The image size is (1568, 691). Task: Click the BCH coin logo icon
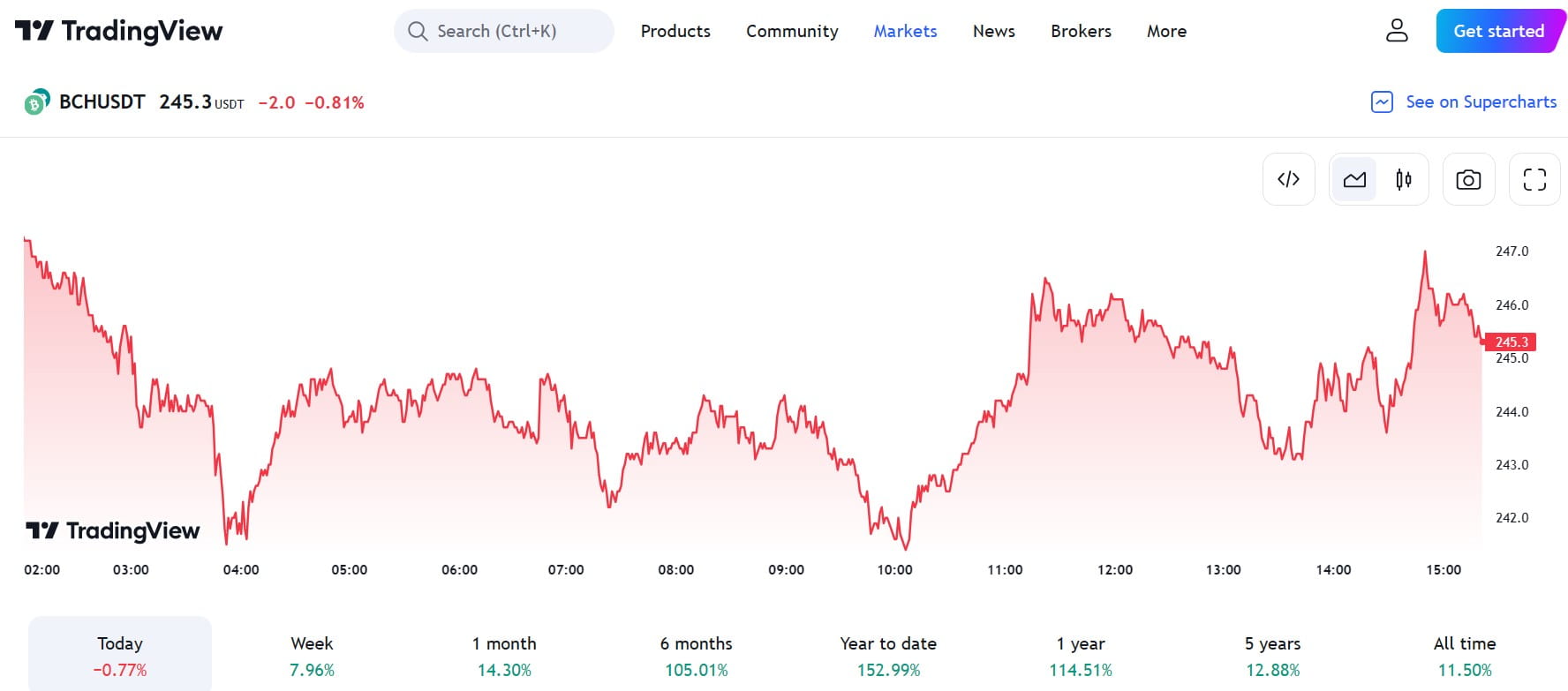point(36,102)
